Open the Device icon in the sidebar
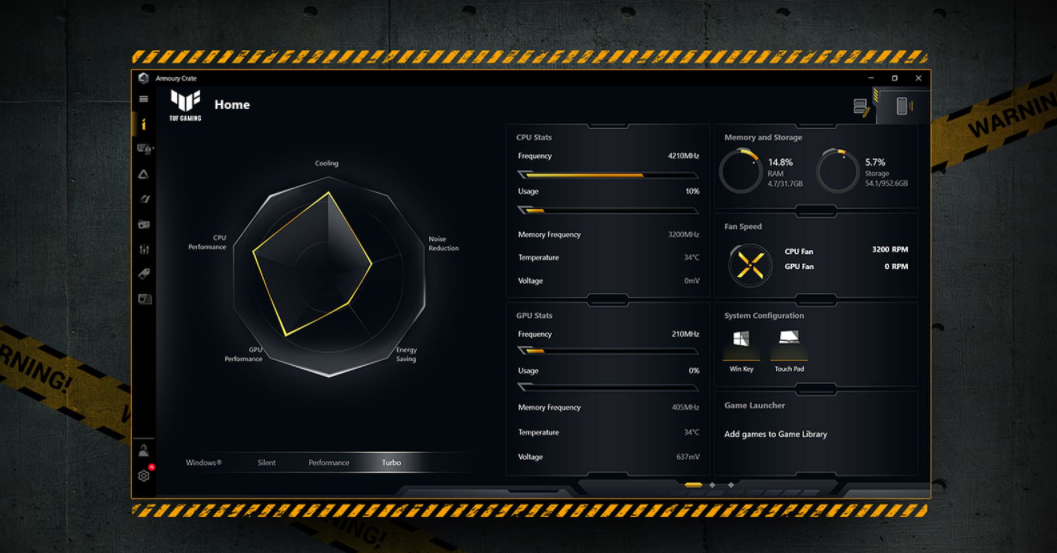This screenshot has width=1057, height=553. (144, 149)
